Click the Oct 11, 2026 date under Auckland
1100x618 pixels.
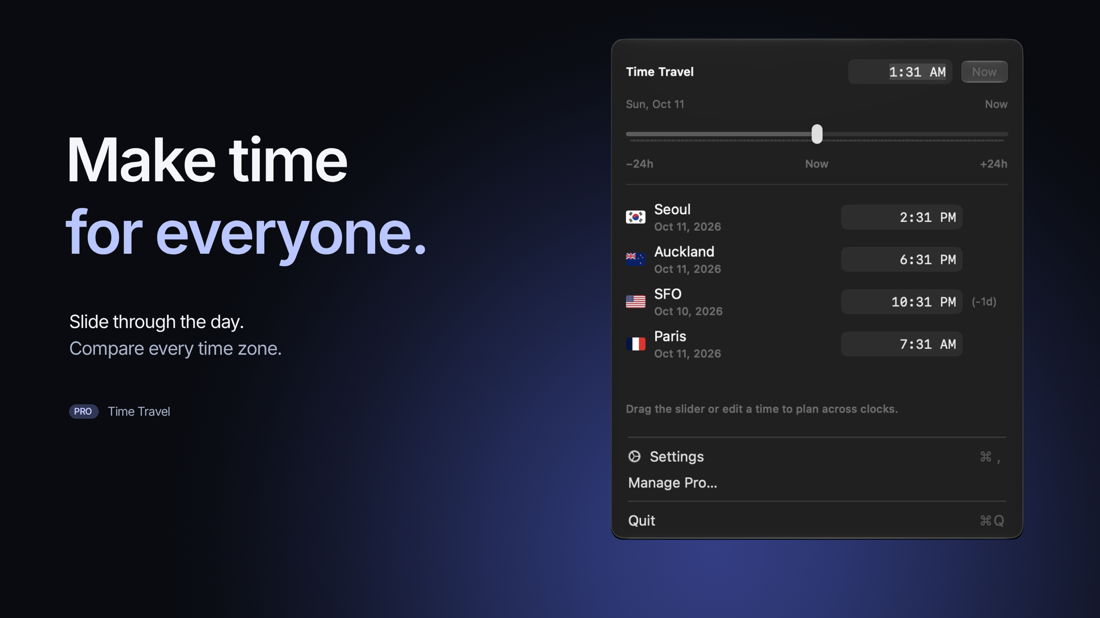(x=688, y=269)
